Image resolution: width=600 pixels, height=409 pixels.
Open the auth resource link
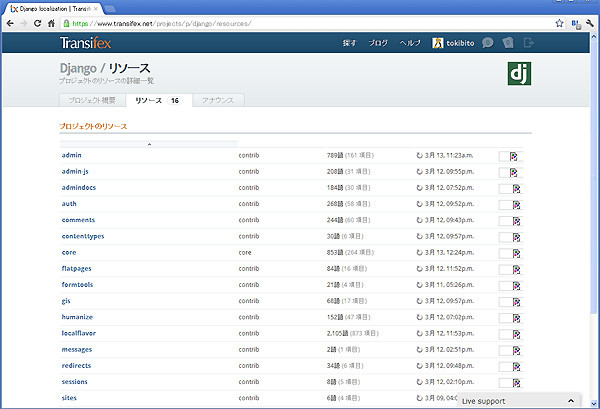coord(69,204)
